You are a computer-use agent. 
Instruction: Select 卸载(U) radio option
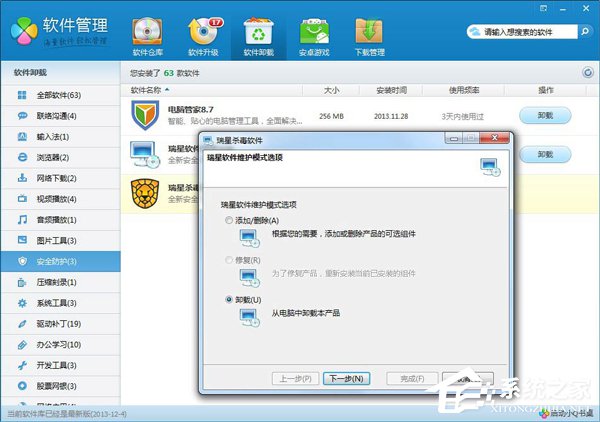click(x=229, y=300)
